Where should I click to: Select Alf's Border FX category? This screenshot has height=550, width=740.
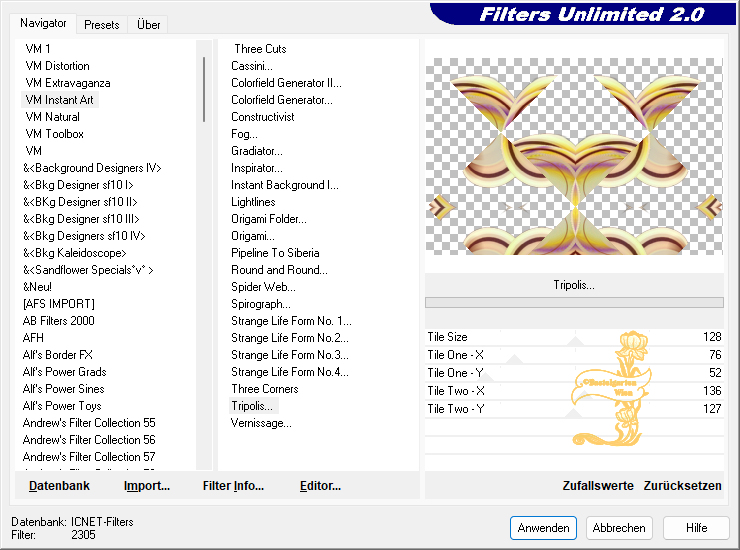(x=58, y=355)
